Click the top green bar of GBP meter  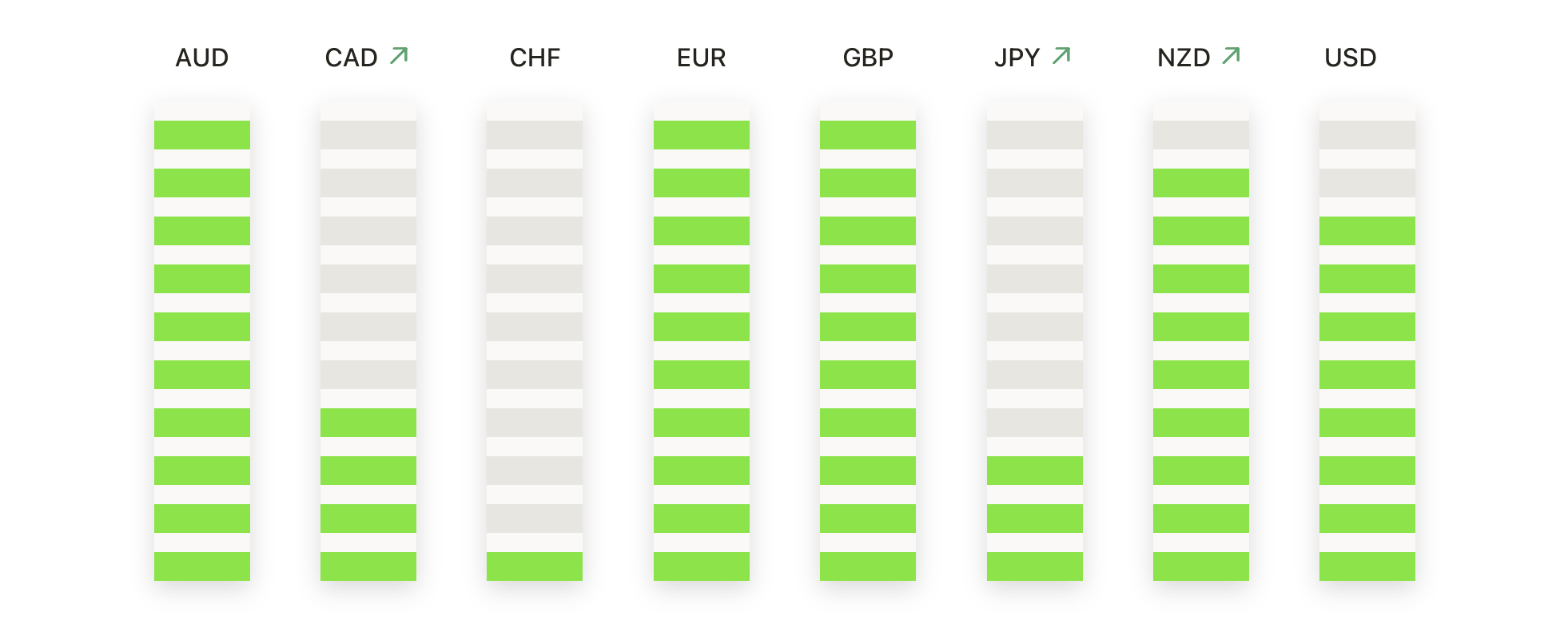(868, 135)
